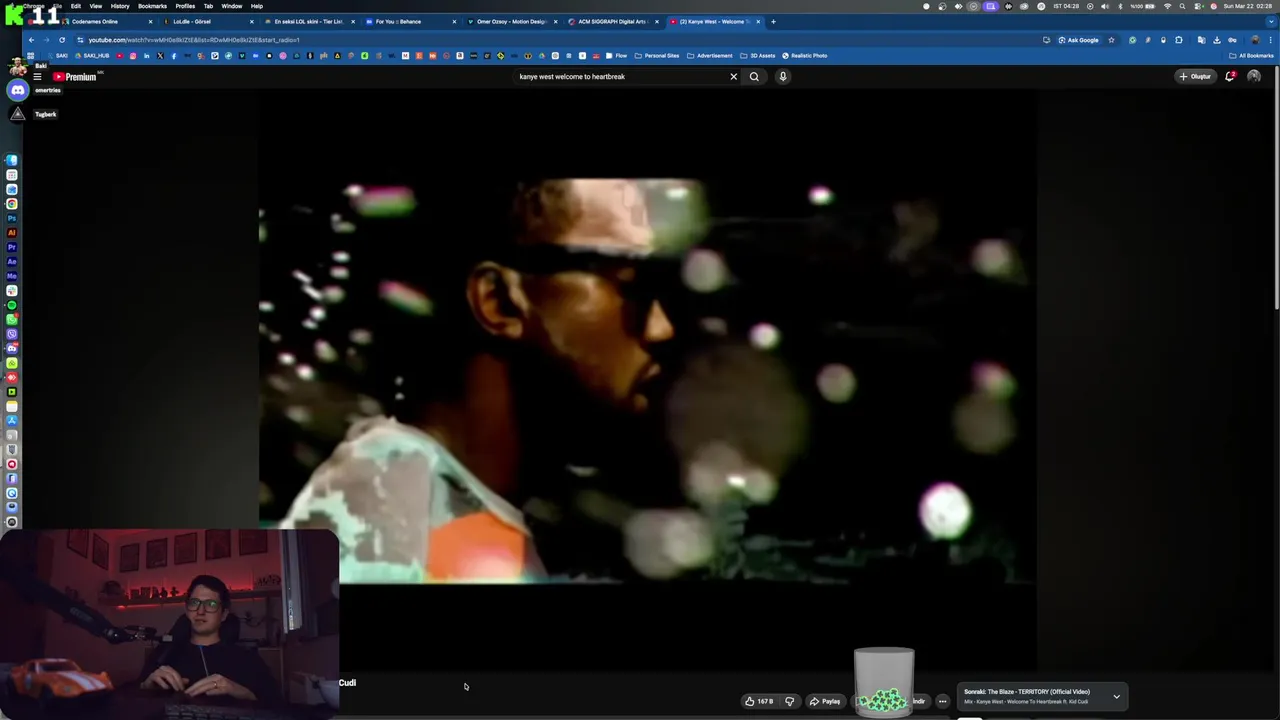Open the LinkedIn bookmark icon

[x=146, y=56]
